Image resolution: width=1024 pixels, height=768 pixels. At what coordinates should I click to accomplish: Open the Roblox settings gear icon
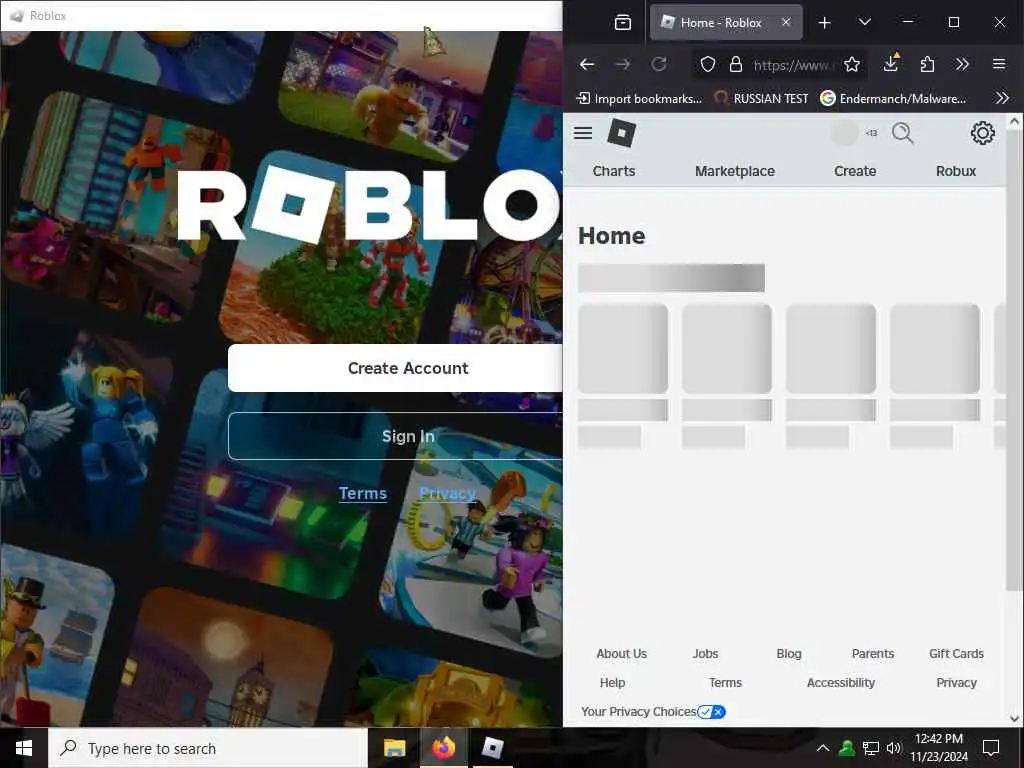tap(982, 133)
